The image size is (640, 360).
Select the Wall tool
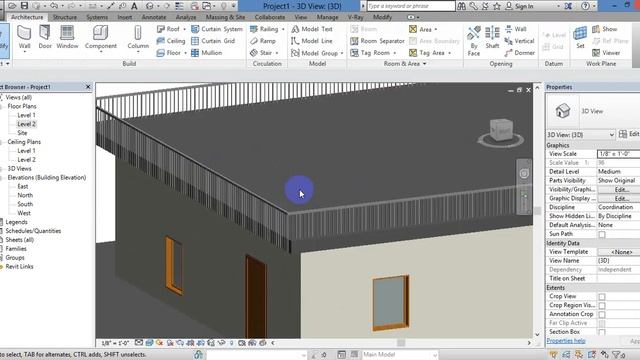24,38
